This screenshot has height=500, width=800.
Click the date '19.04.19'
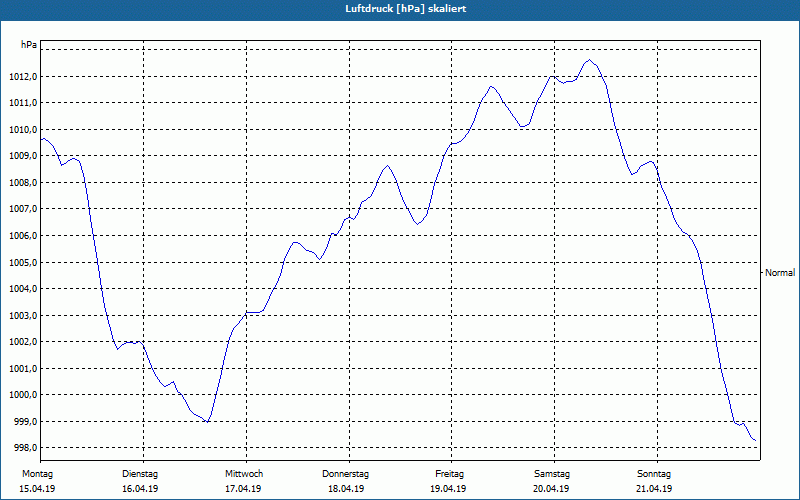tap(448, 489)
